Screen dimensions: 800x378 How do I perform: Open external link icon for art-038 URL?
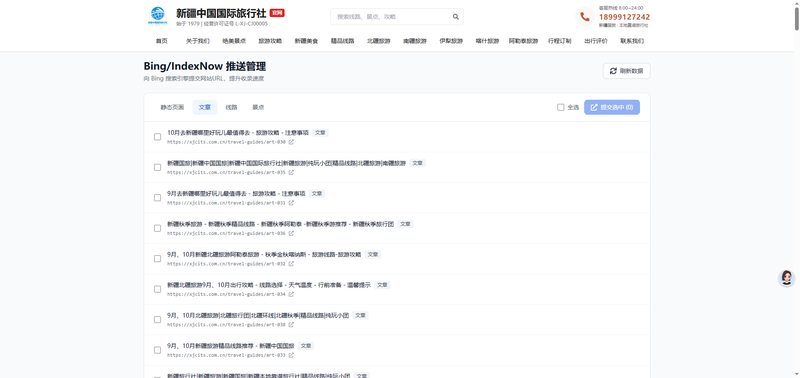tap(291, 324)
